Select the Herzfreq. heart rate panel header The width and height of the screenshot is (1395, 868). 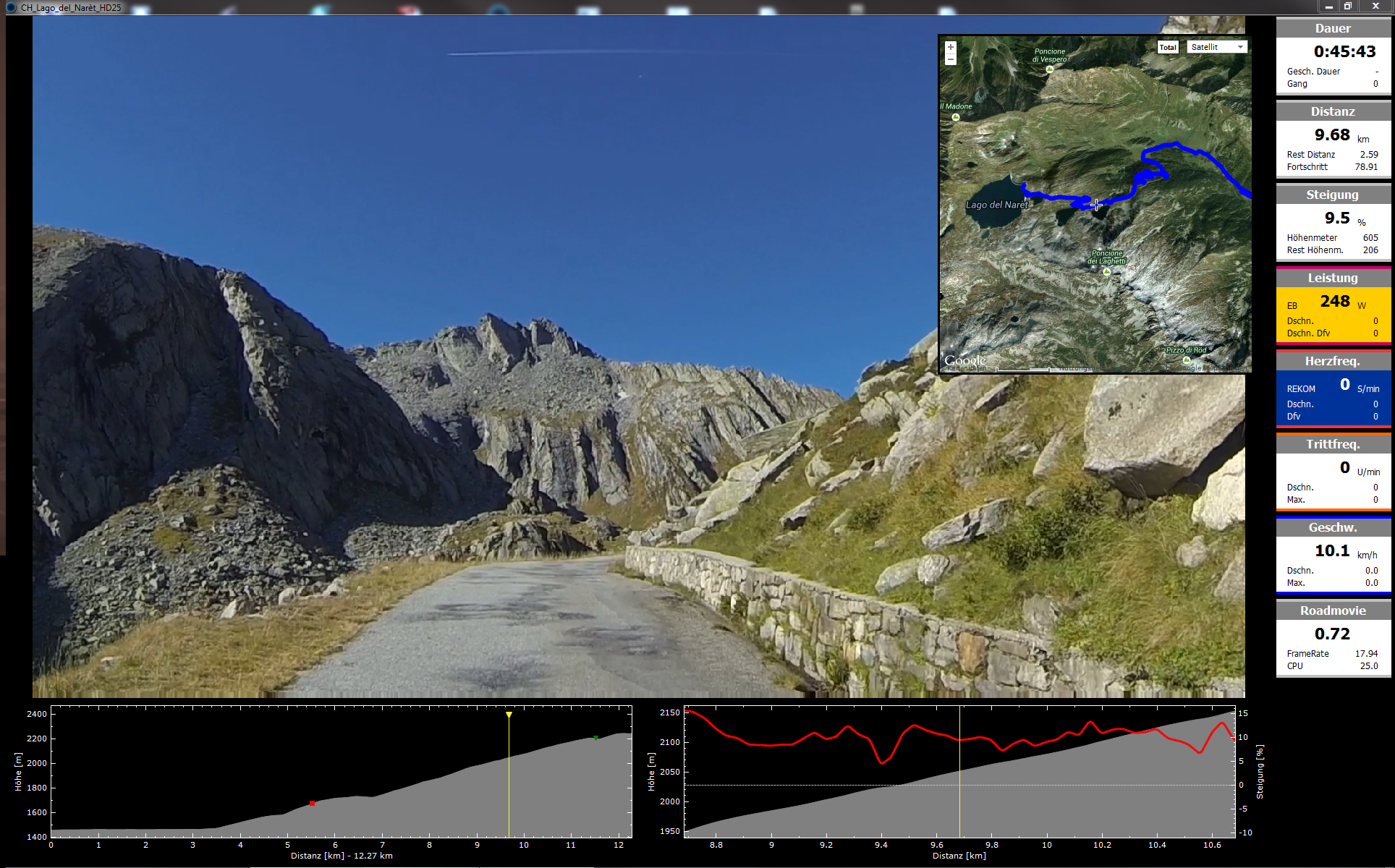(x=1333, y=361)
